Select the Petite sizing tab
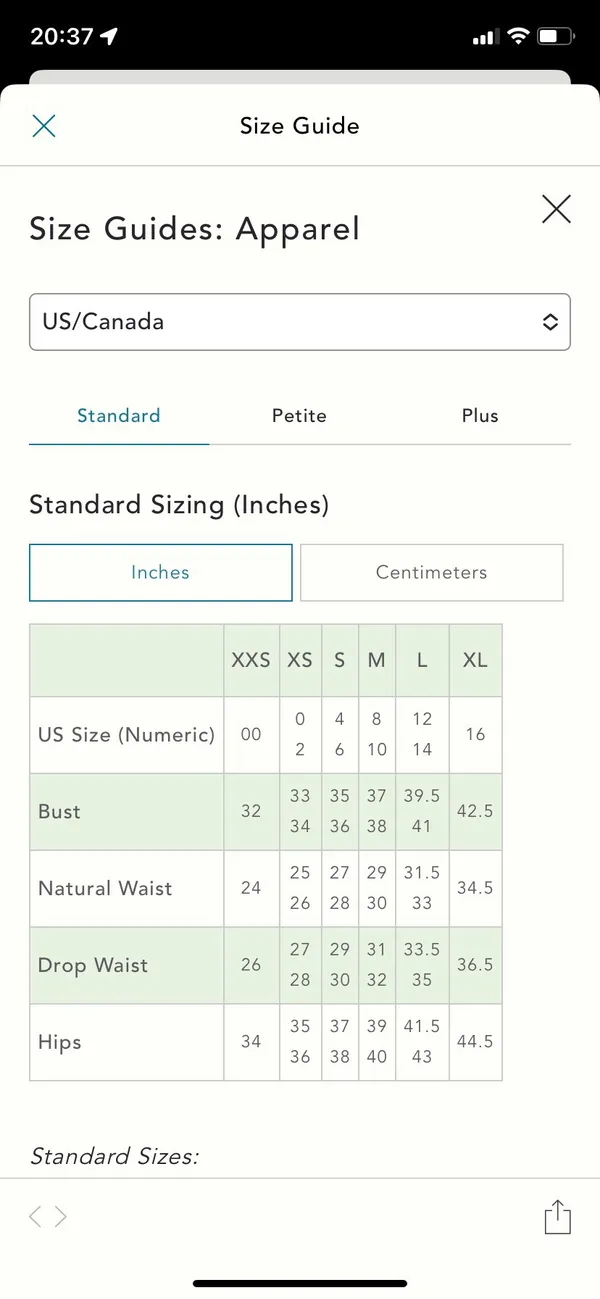 299,416
